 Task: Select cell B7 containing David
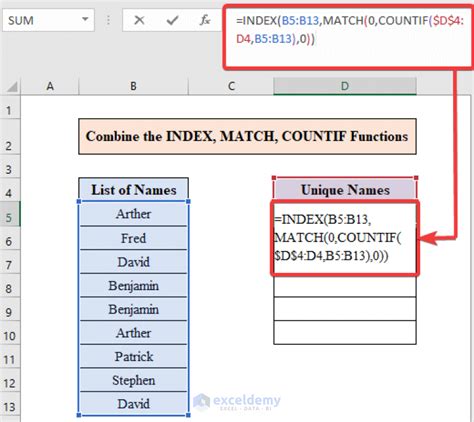[x=134, y=262]
